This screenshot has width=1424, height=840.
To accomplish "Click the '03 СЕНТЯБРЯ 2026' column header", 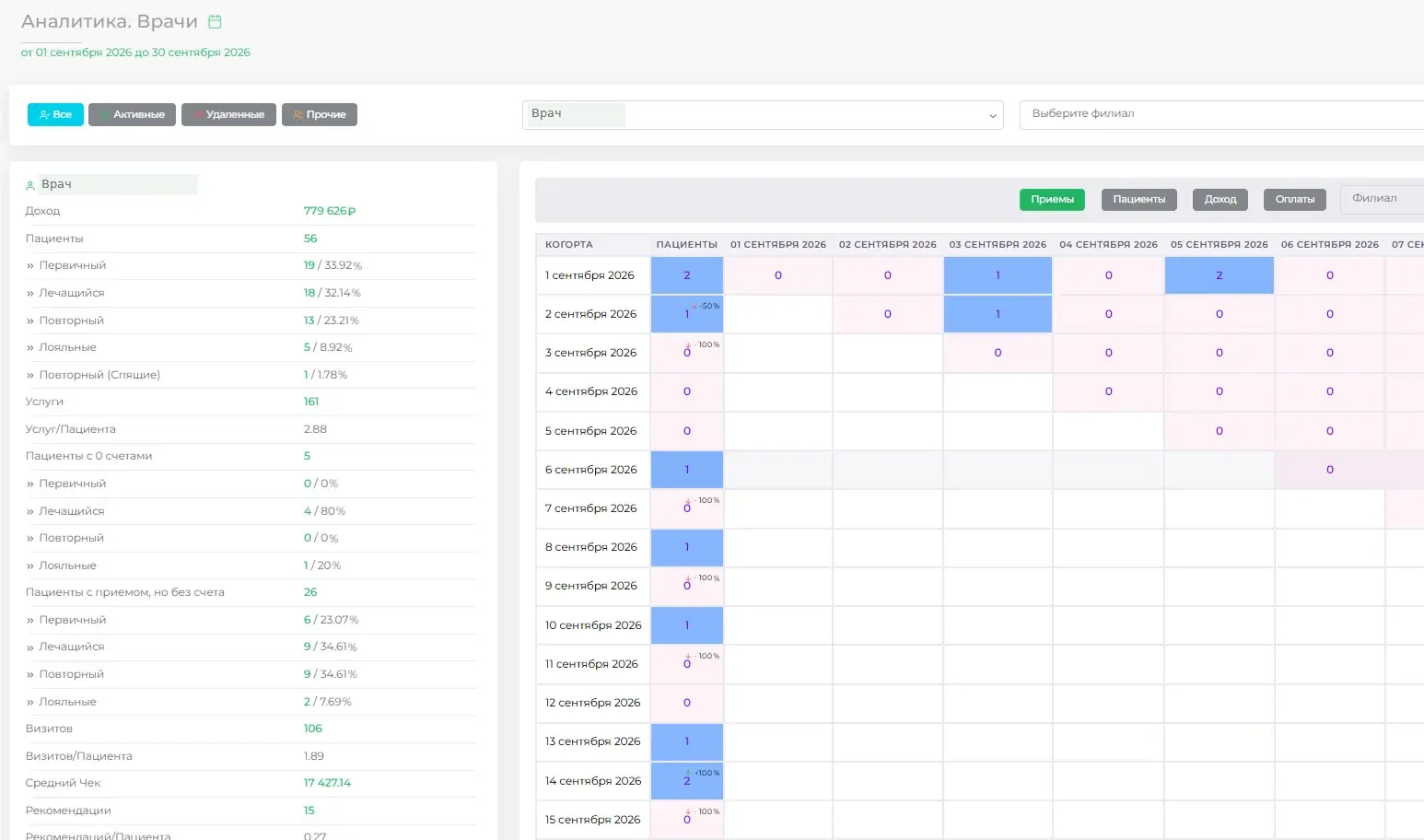I will (998, 245).
